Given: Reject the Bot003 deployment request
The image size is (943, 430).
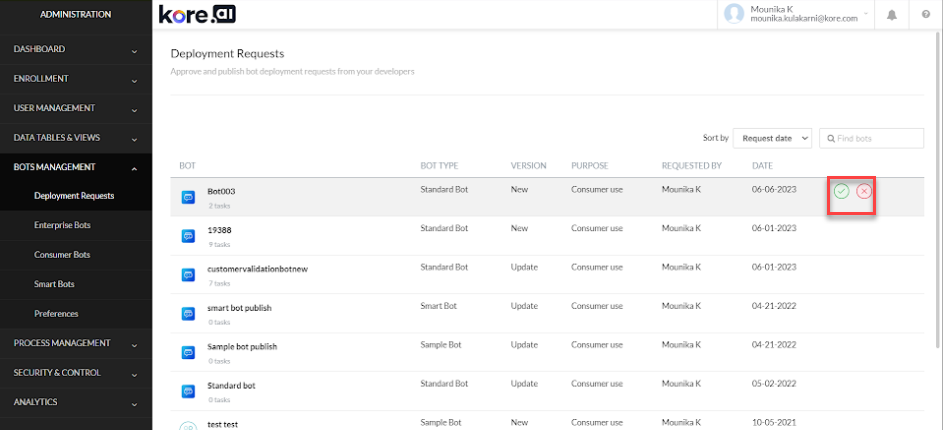Looking at the screenshot, I should click(x=864, y=192).
